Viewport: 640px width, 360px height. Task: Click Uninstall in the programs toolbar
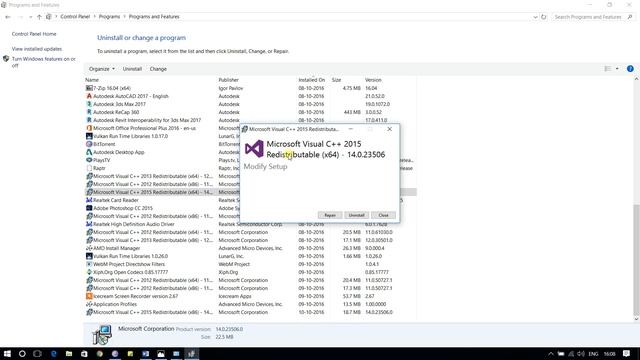pos(132,69)
